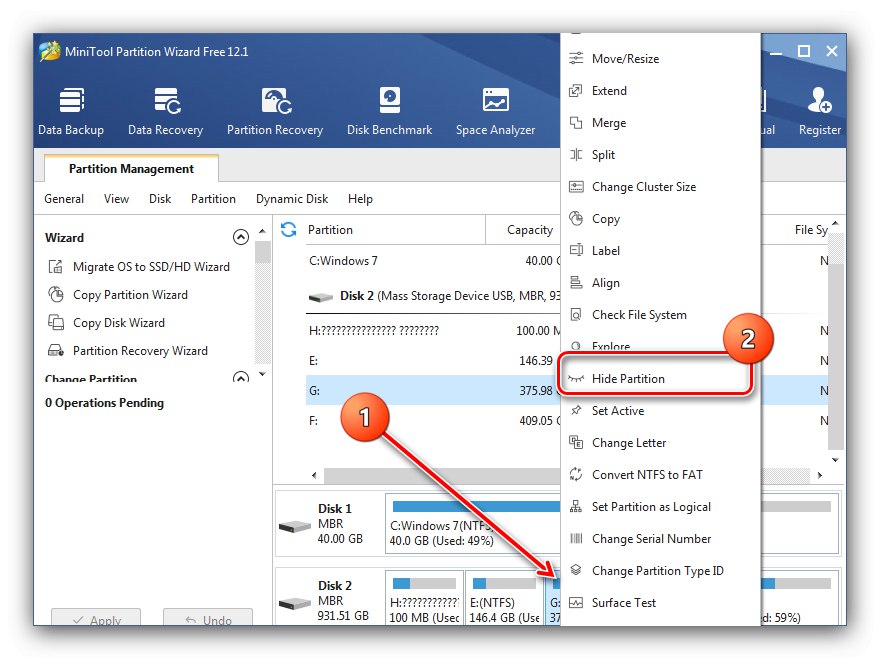The image size is (880, 659).
Task: Open the Help menu
Action: tap(360, 199)
